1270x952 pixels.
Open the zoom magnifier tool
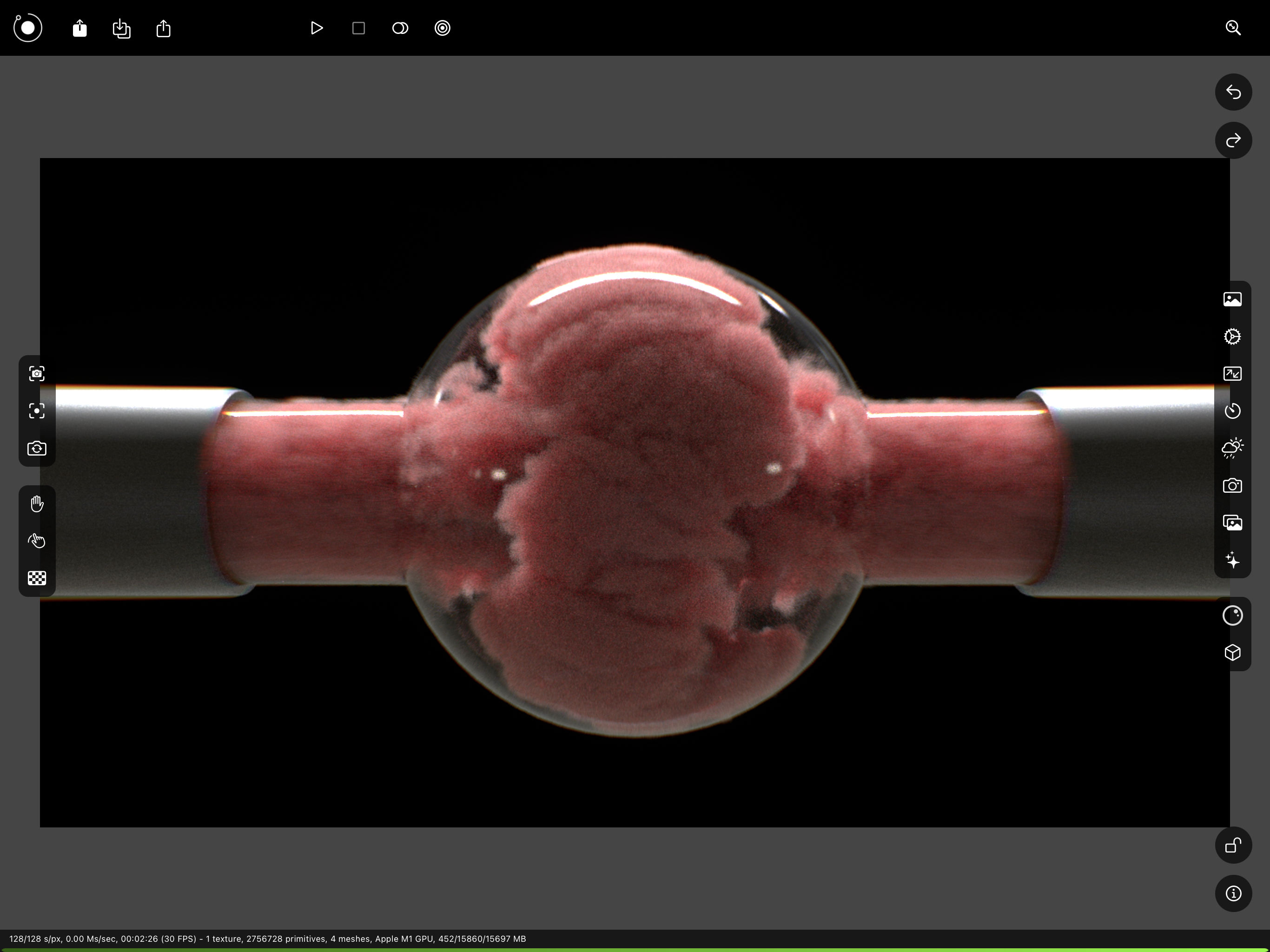[x=1233, y=28]
